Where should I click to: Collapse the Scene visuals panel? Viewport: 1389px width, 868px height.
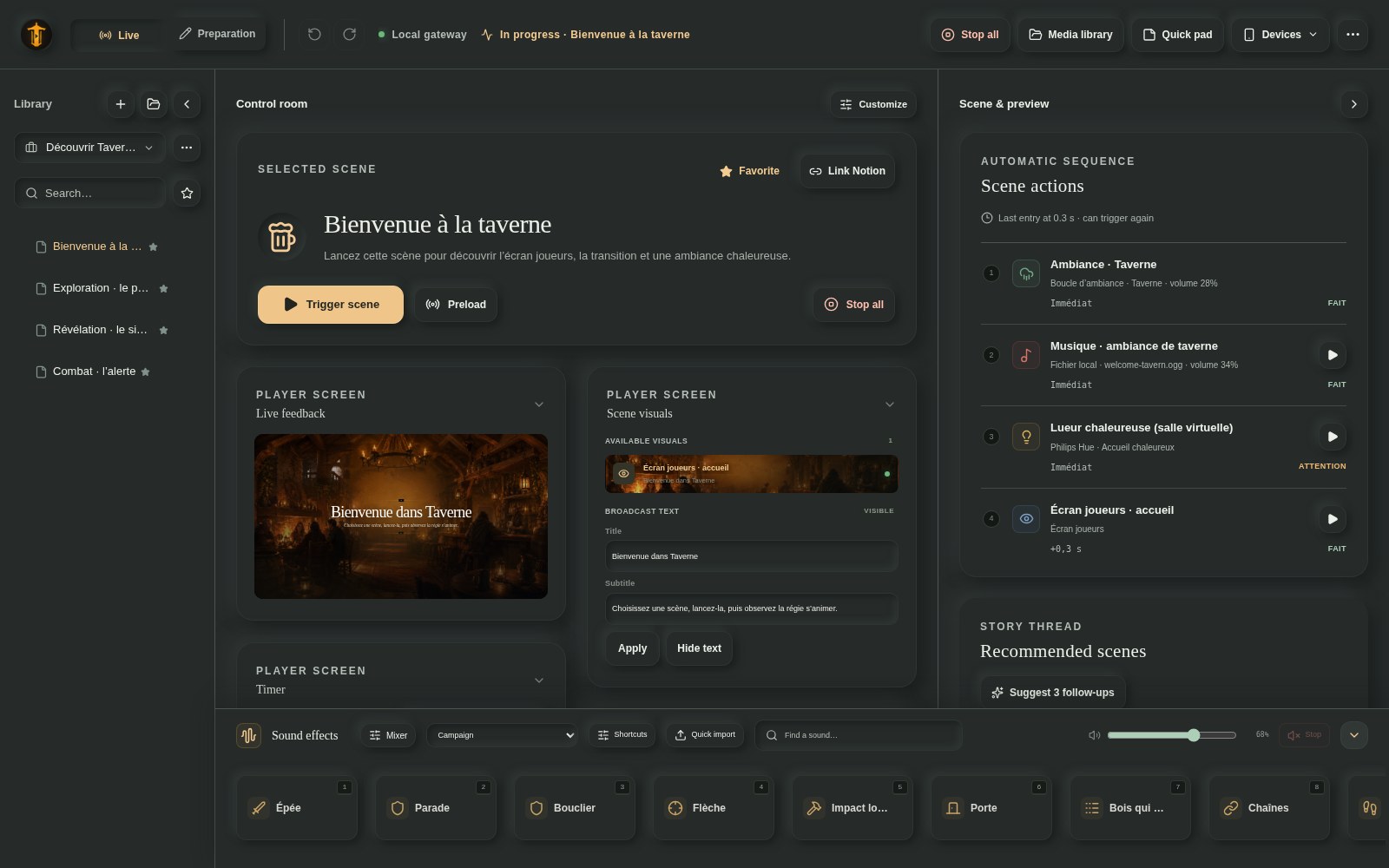pos(890,404)
